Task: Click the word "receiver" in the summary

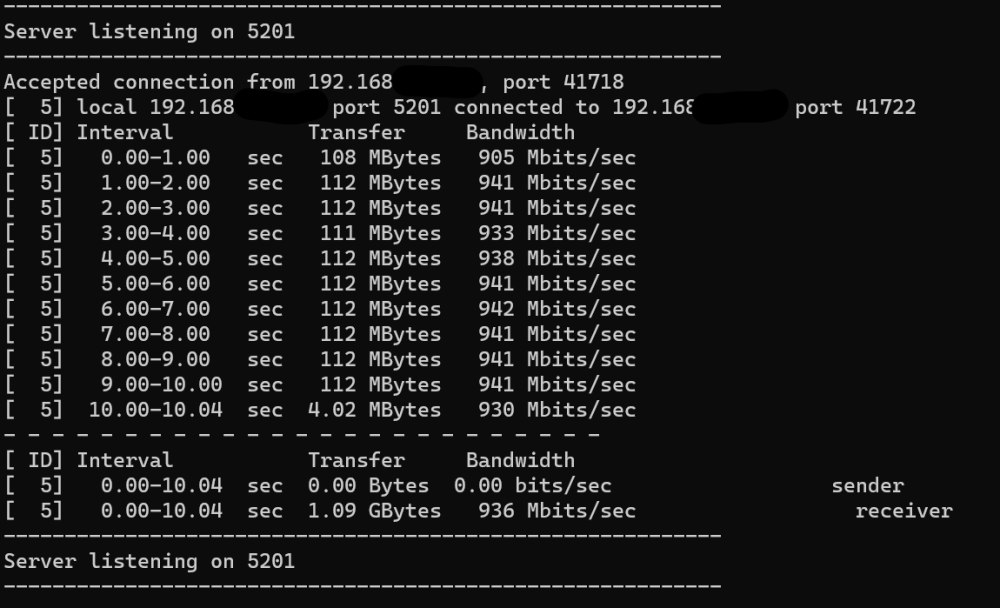Action: [904, 511]
